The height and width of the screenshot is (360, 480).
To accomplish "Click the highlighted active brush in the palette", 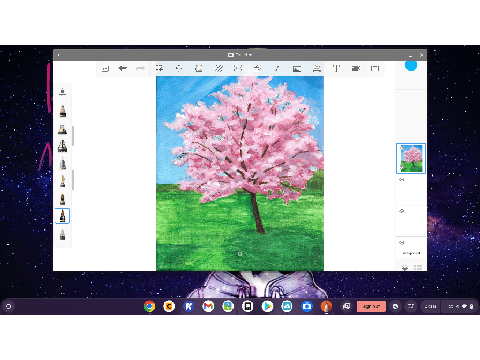I will [x=62, y=216].
